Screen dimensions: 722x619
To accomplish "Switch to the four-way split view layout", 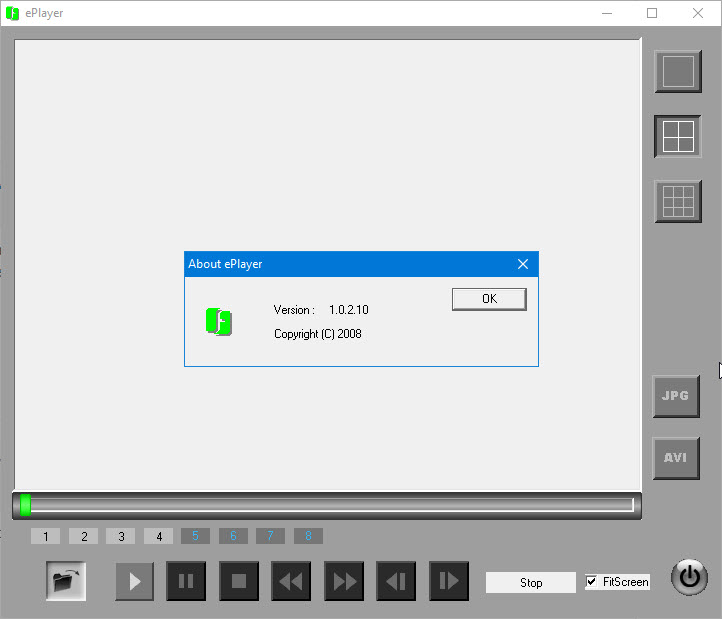I will pyautogui.click(x=678, y=136).
